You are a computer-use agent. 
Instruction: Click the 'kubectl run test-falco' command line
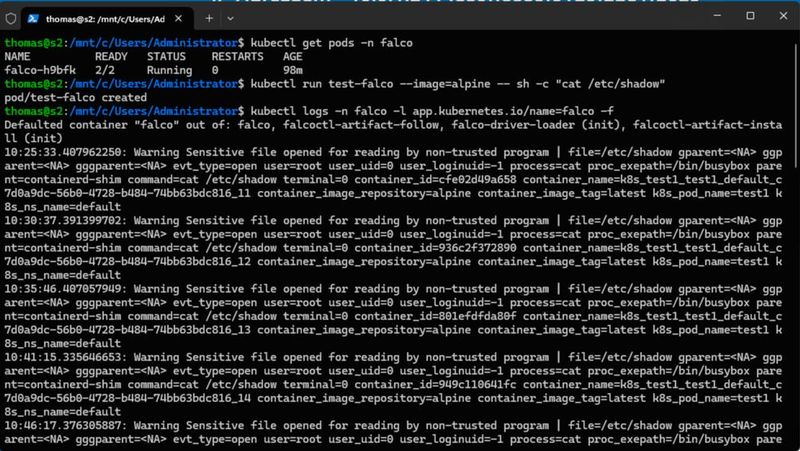pos(458,84)
